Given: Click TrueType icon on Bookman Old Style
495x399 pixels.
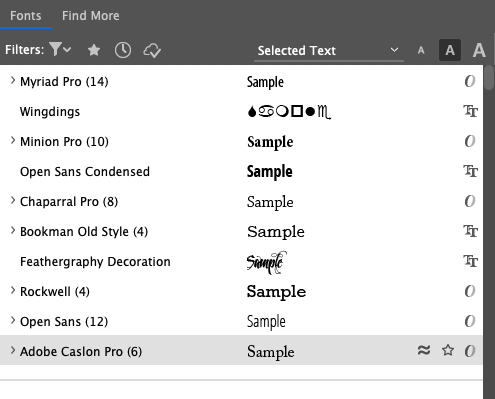Looking at the screenshot, I should (470, 231).
